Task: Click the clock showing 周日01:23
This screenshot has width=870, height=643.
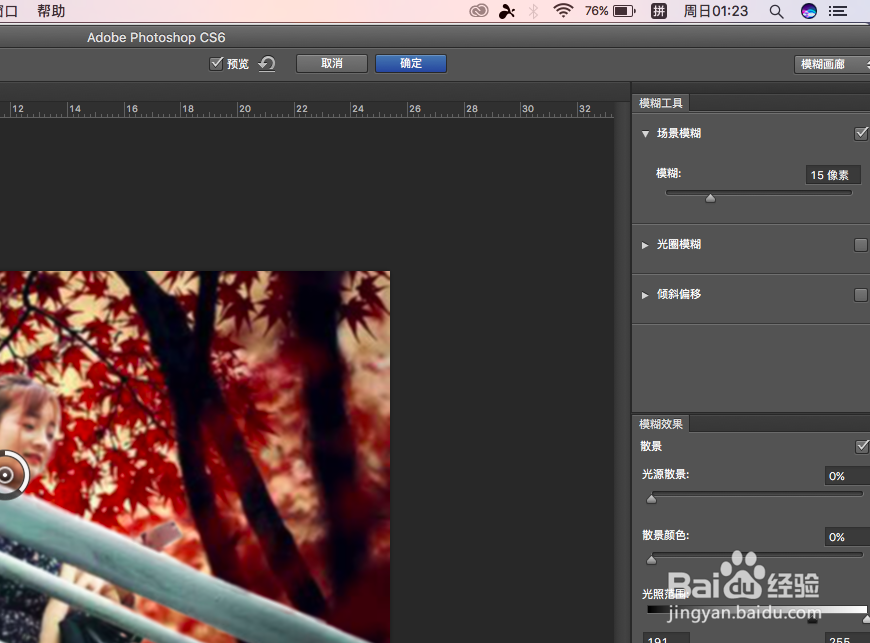Action: [715, 11]
